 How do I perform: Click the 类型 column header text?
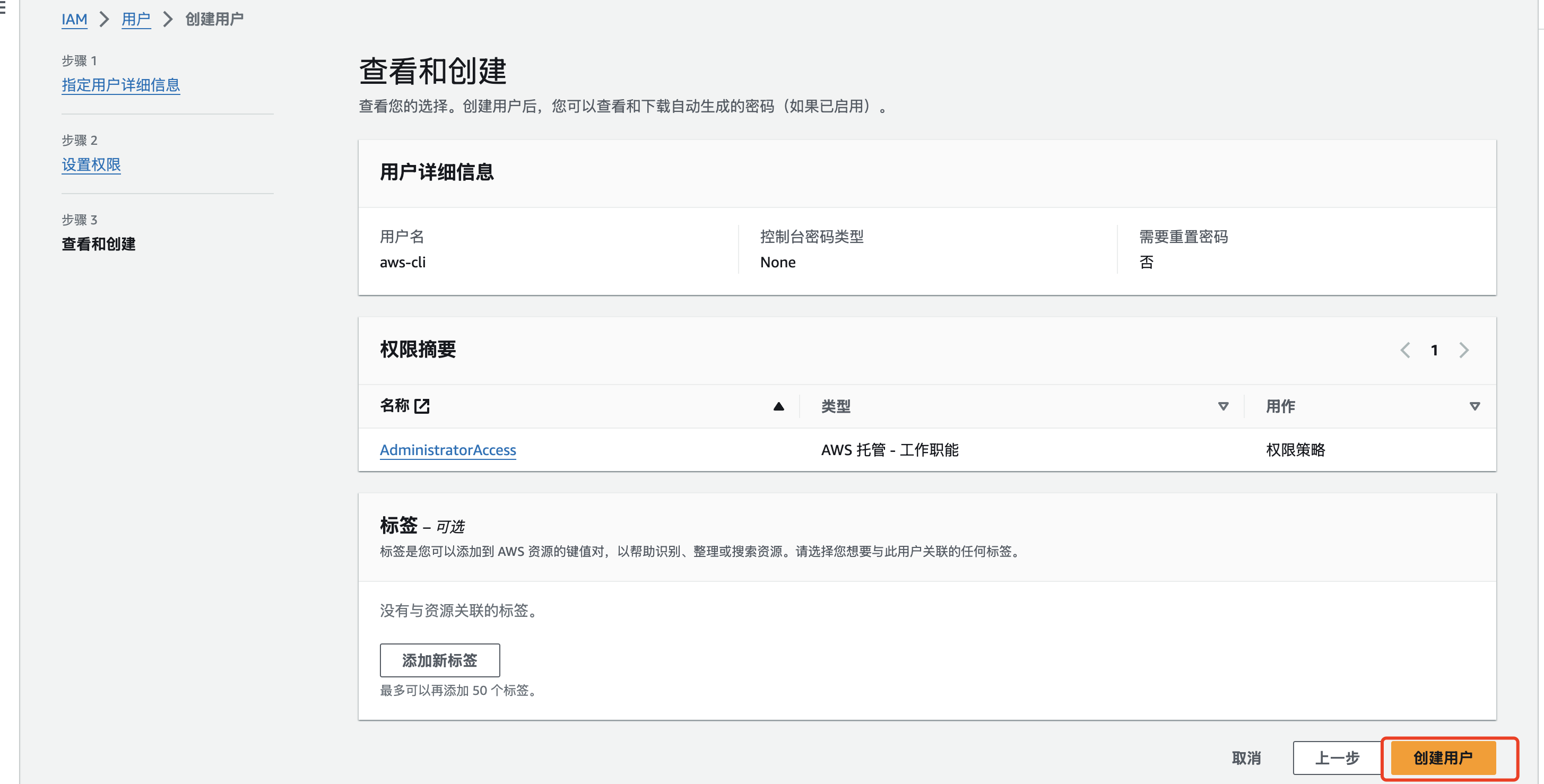(836, 406)
